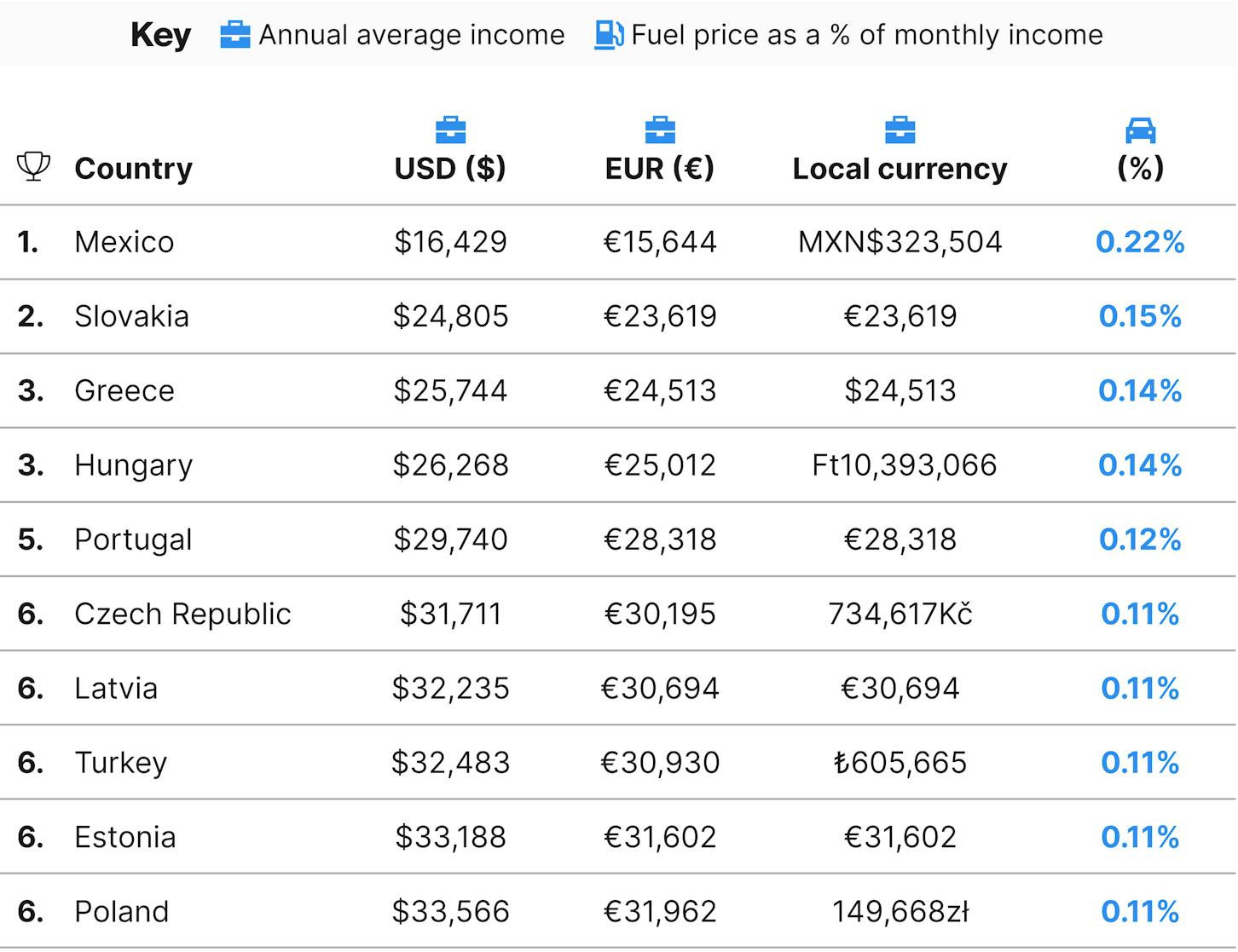Select the Portugal country name
The width and height of the screenshot is (1238, 952).
tap(133, 539)
